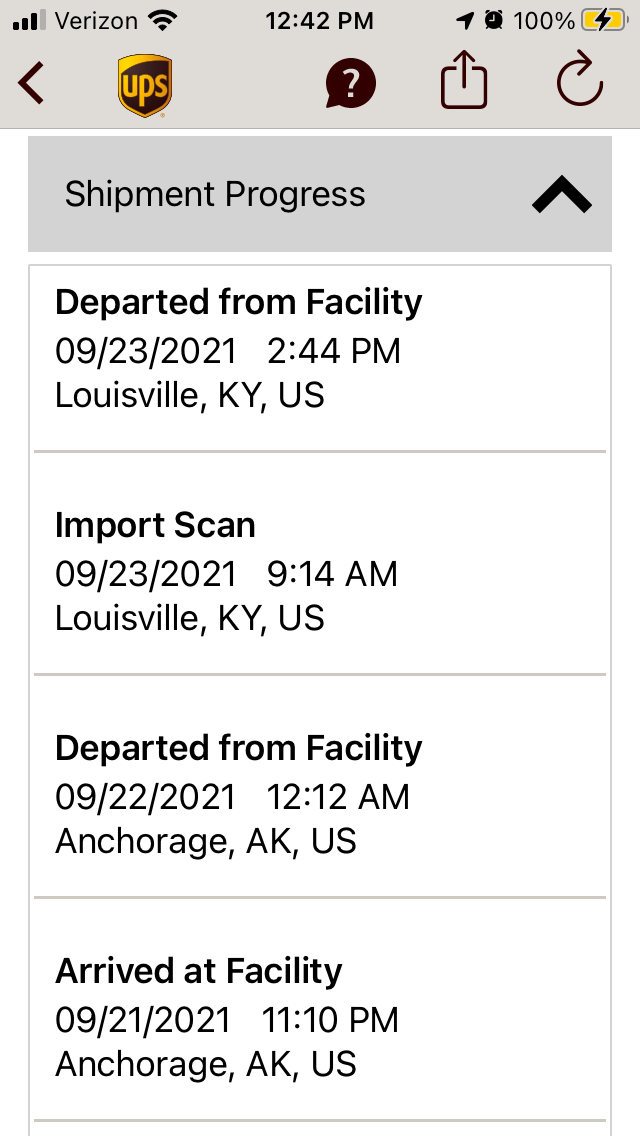640x1136 pixels.
Task: Tap the battery status icon
Action: 605,20
